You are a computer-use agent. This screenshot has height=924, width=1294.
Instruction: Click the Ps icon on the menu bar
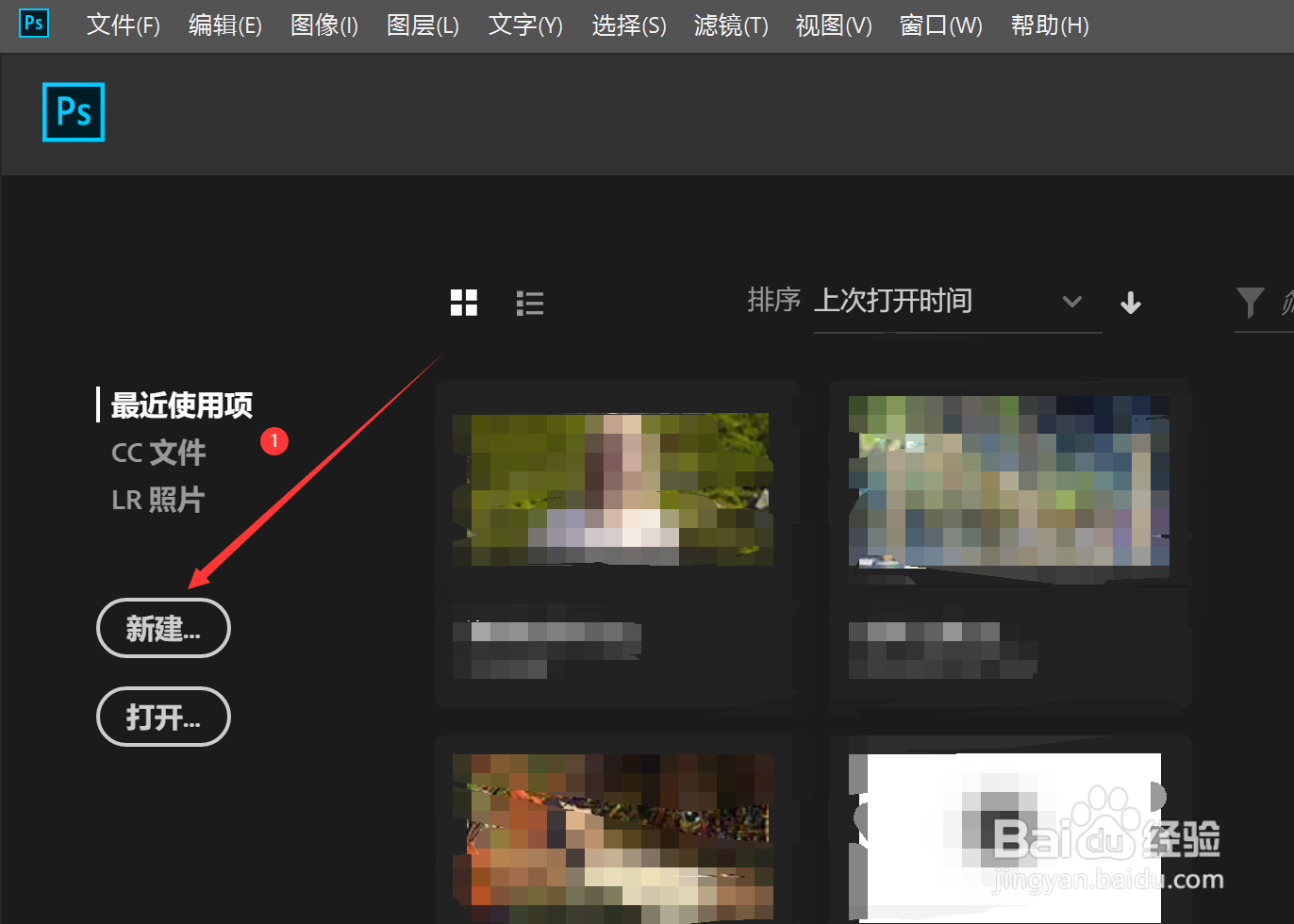point(33,24)
